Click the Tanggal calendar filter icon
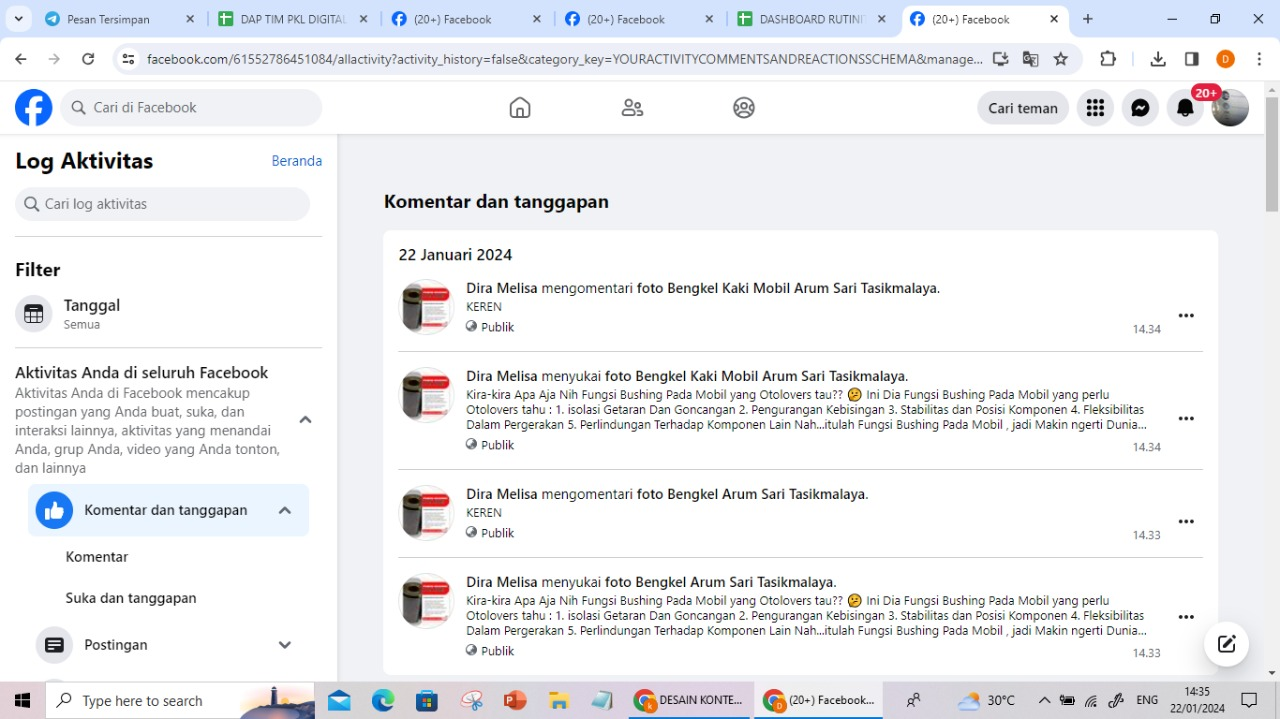Image resolution: width=1280 pixels, height=719 pixels. pyautogui.click(x=34, y=314)
